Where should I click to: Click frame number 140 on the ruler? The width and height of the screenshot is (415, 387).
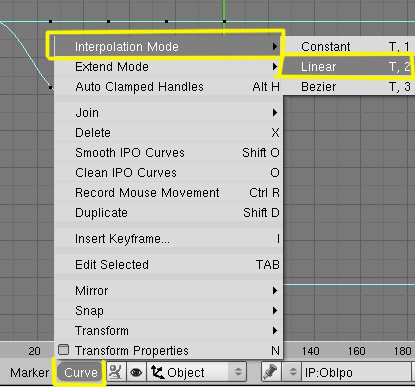(x=310, y=351)
